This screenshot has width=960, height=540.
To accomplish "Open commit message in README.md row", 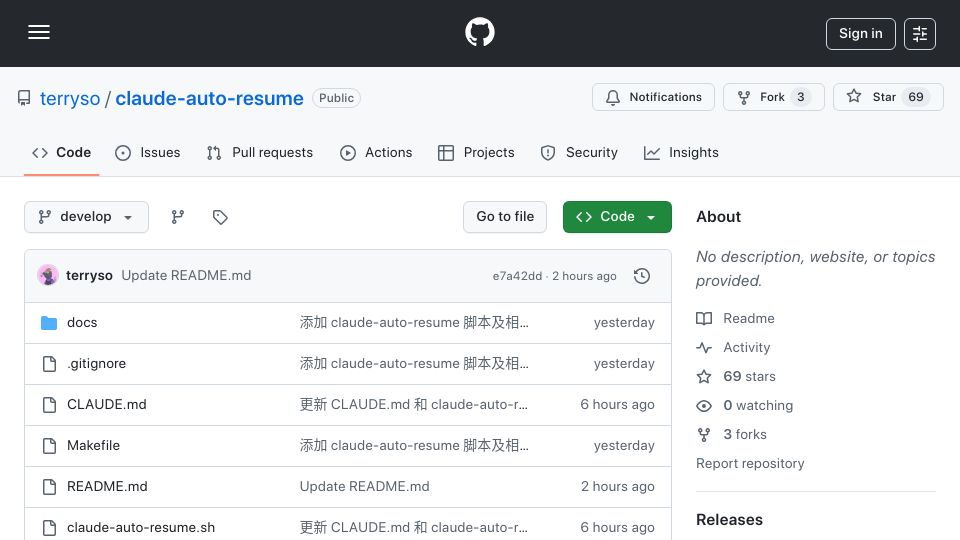I will [x=364, y=487].
